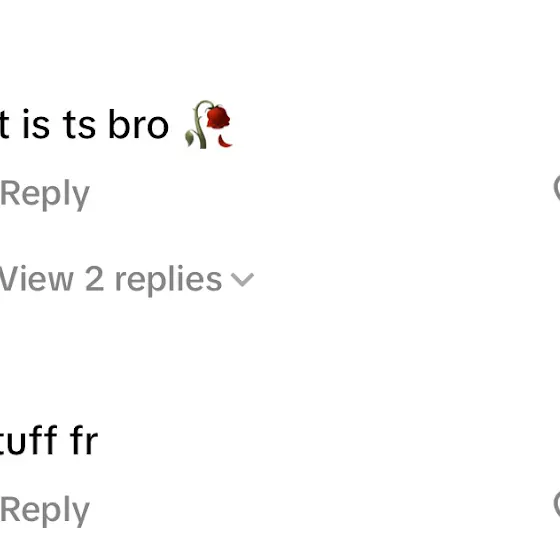This screenshot has width=560, height=560.
Task: Reply to the "ts bro" comment
Action: pos(45,194)
